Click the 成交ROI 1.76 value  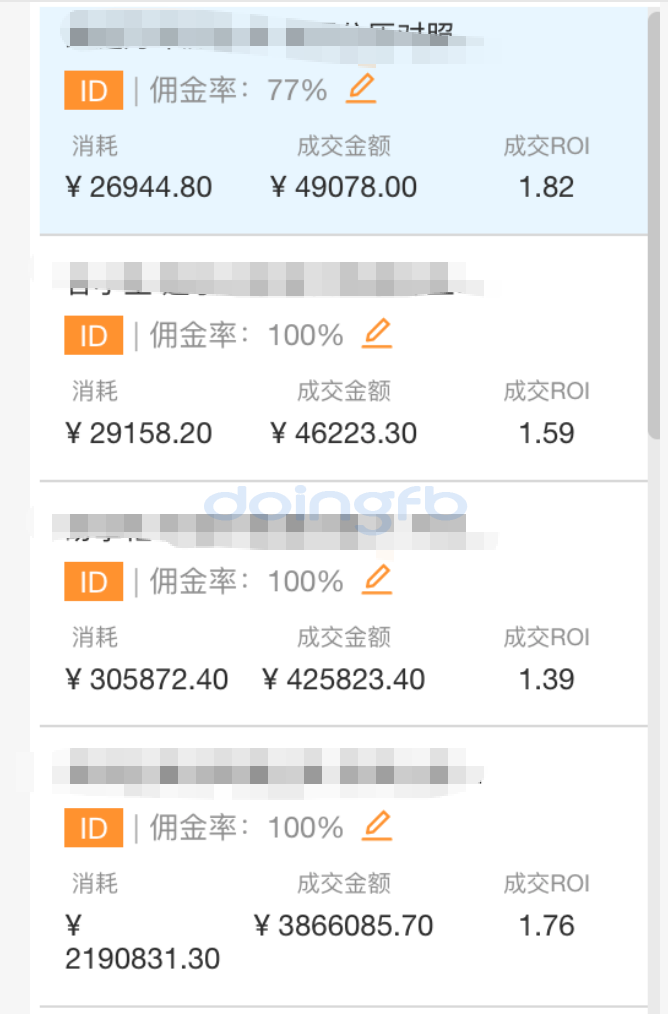click(x=546, y=926)
